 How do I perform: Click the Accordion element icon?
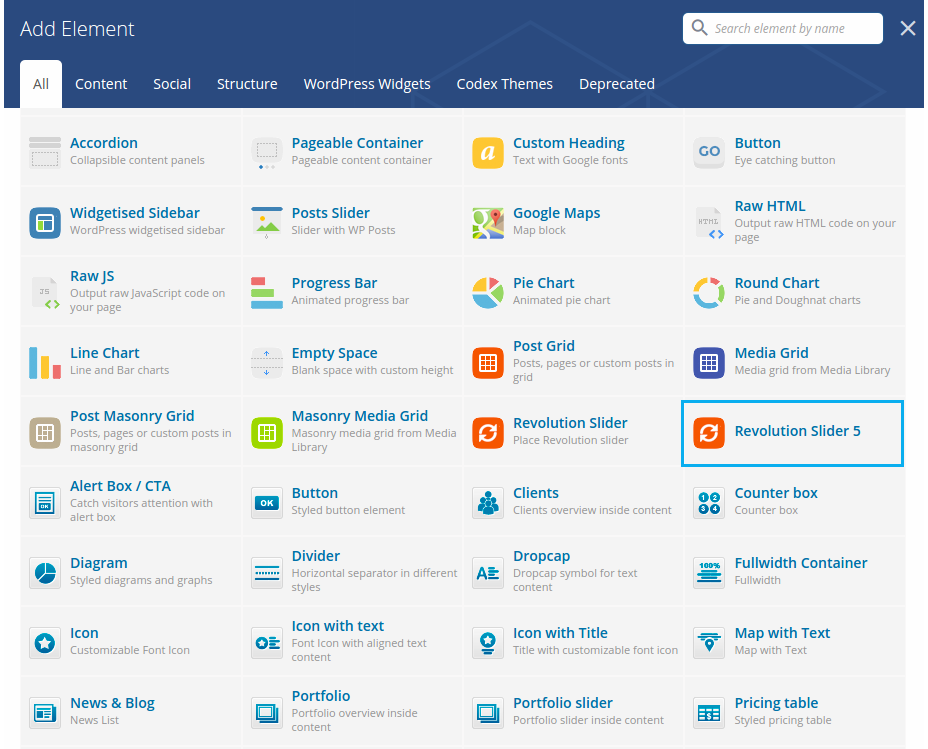[45, 153]
